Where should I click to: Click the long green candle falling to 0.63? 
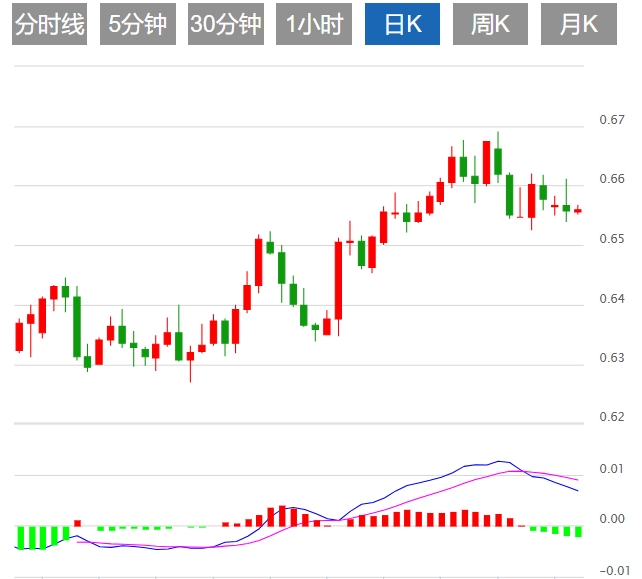click(77, 326)
